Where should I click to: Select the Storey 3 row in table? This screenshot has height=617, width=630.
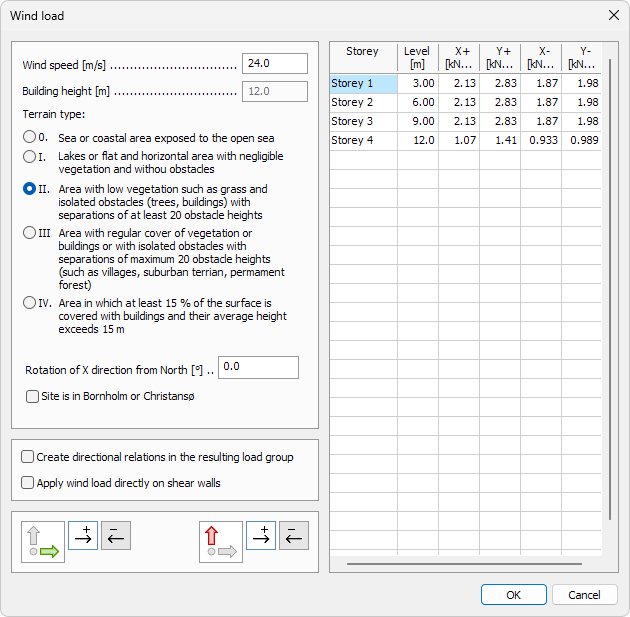pyautogui.click(x=364, y=121)
